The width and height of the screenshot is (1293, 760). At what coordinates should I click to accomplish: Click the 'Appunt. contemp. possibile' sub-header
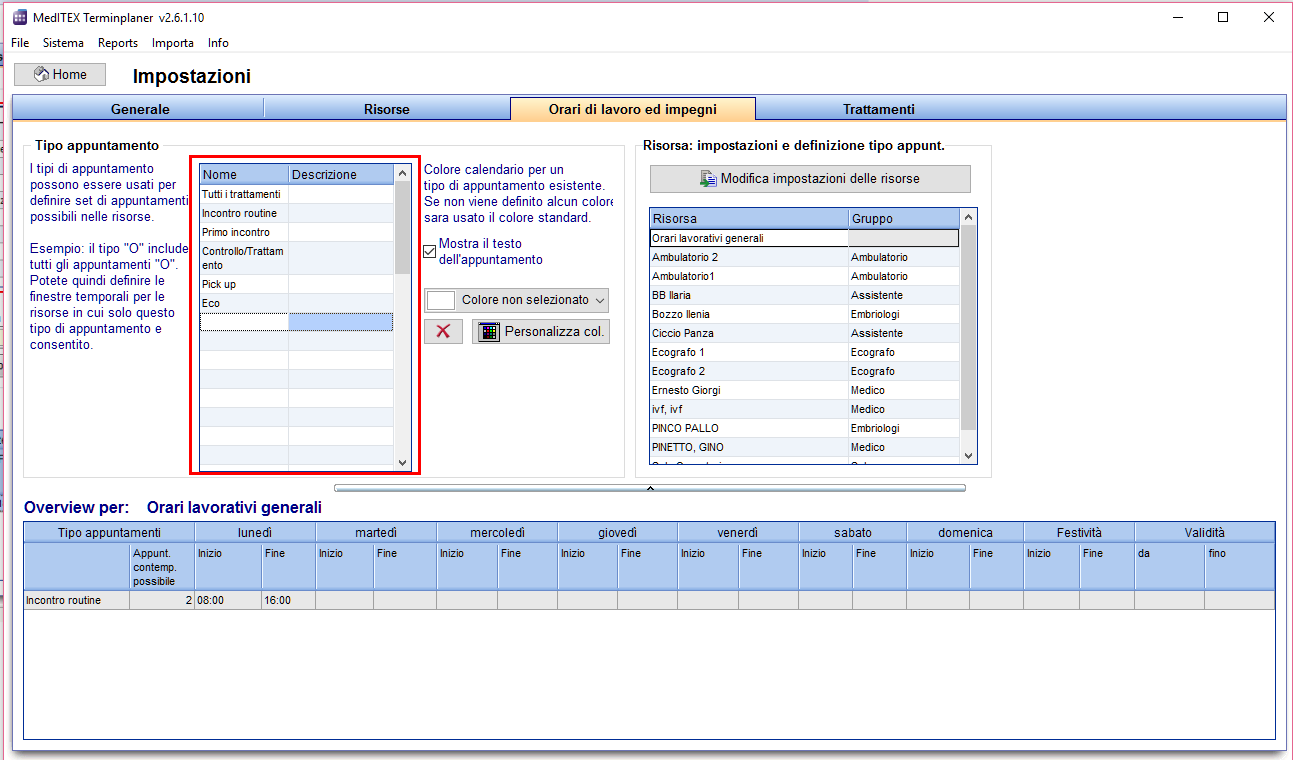(x=162, y=567)
